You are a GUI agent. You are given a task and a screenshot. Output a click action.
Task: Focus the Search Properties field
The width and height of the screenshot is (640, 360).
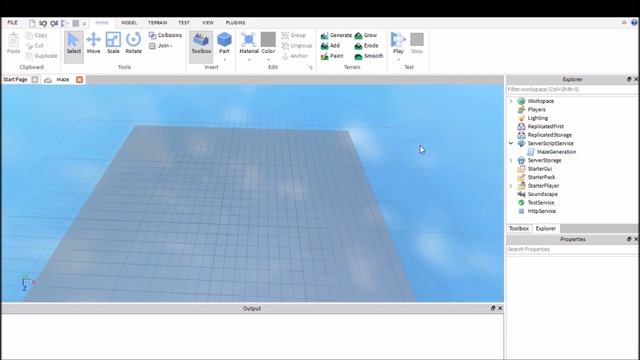point(571,249)
